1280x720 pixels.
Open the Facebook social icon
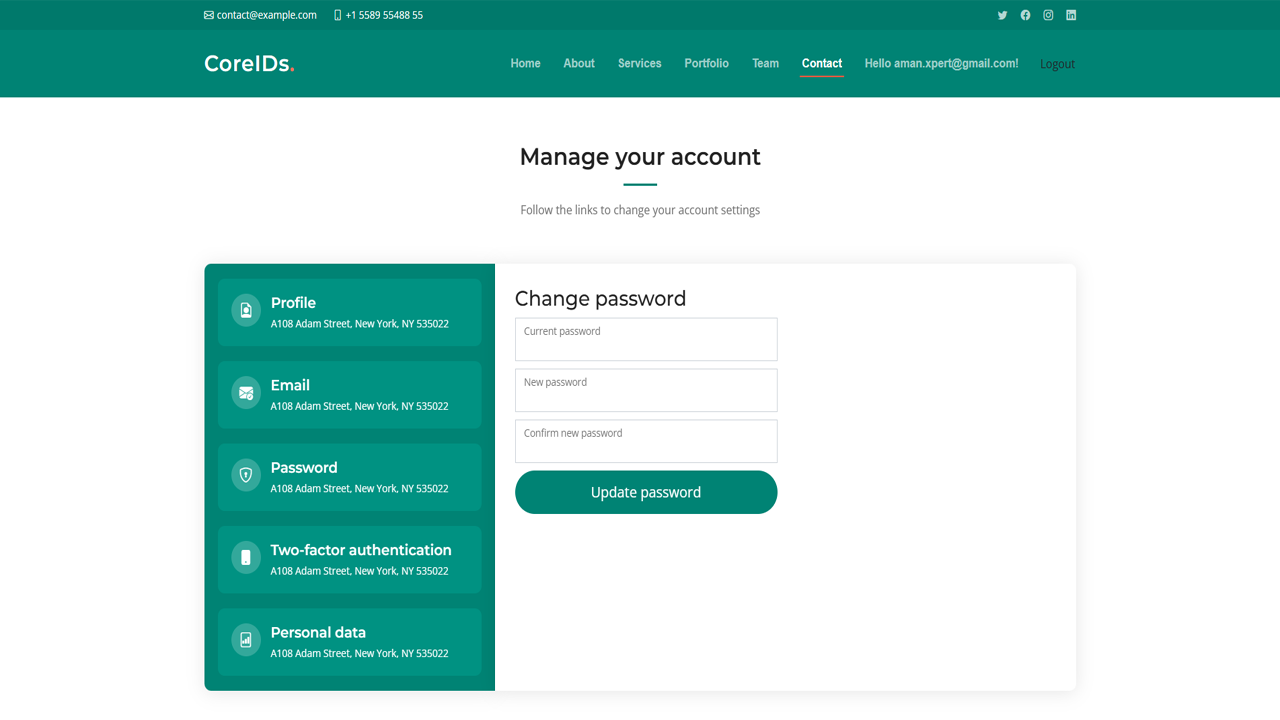point(1025,15)
